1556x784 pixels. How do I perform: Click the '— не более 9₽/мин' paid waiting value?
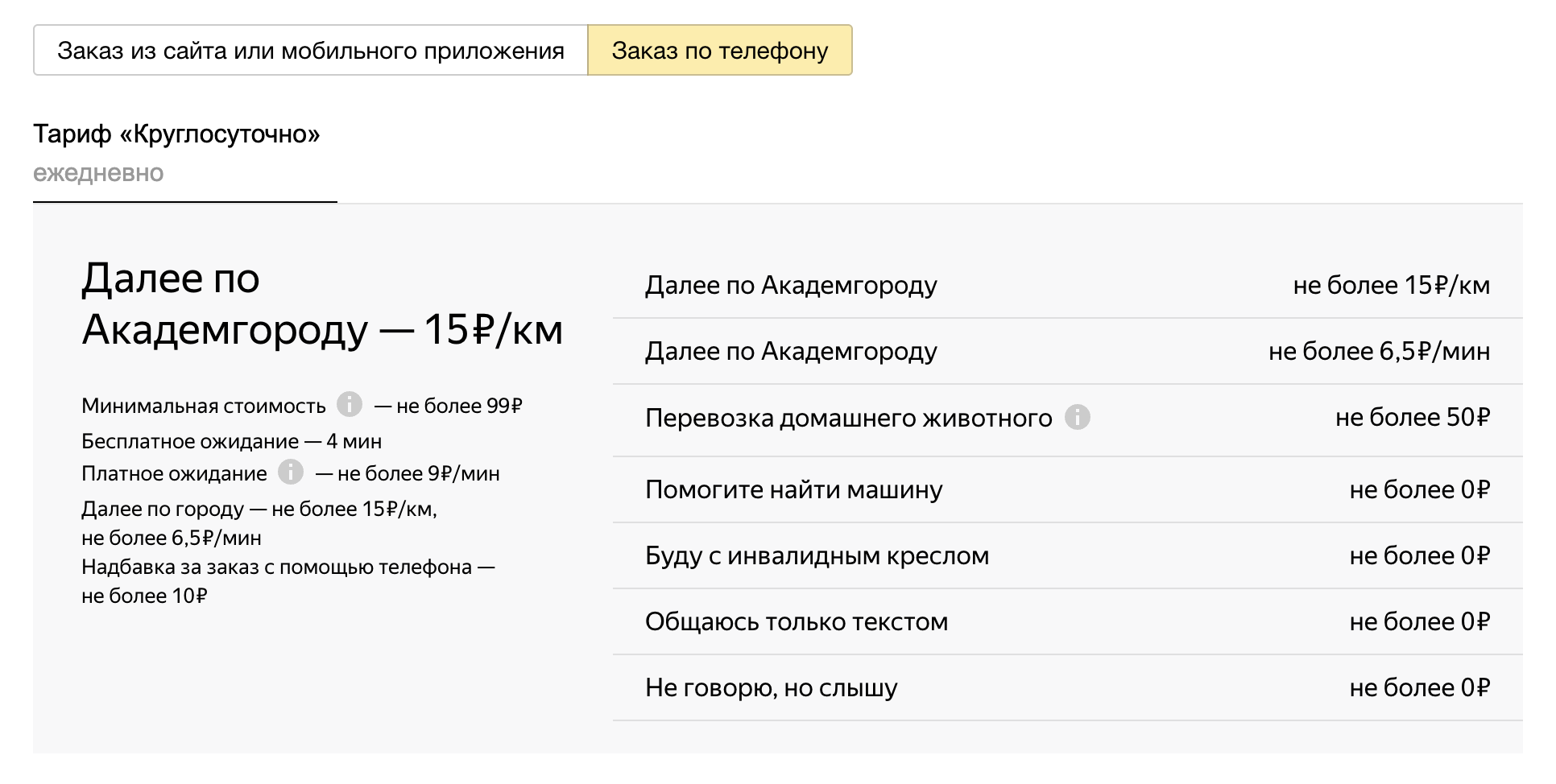point(408,473)
